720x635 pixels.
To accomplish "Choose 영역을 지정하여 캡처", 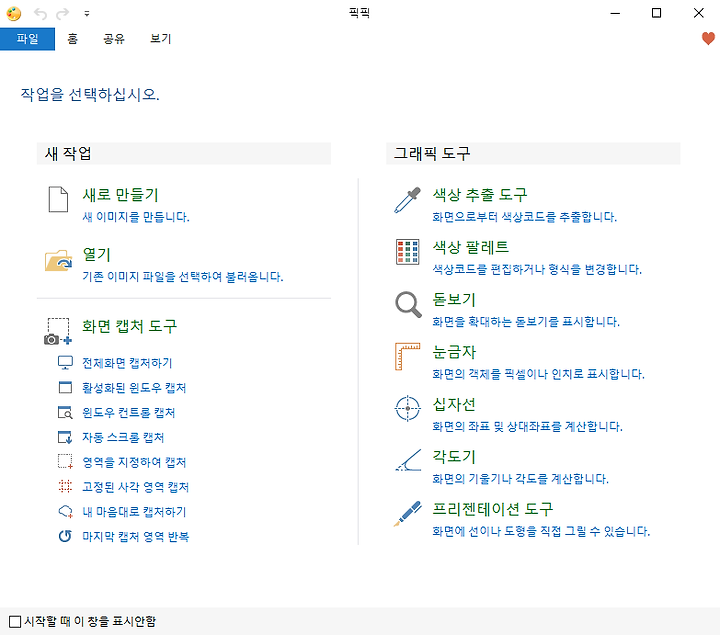I will (134, 462).
